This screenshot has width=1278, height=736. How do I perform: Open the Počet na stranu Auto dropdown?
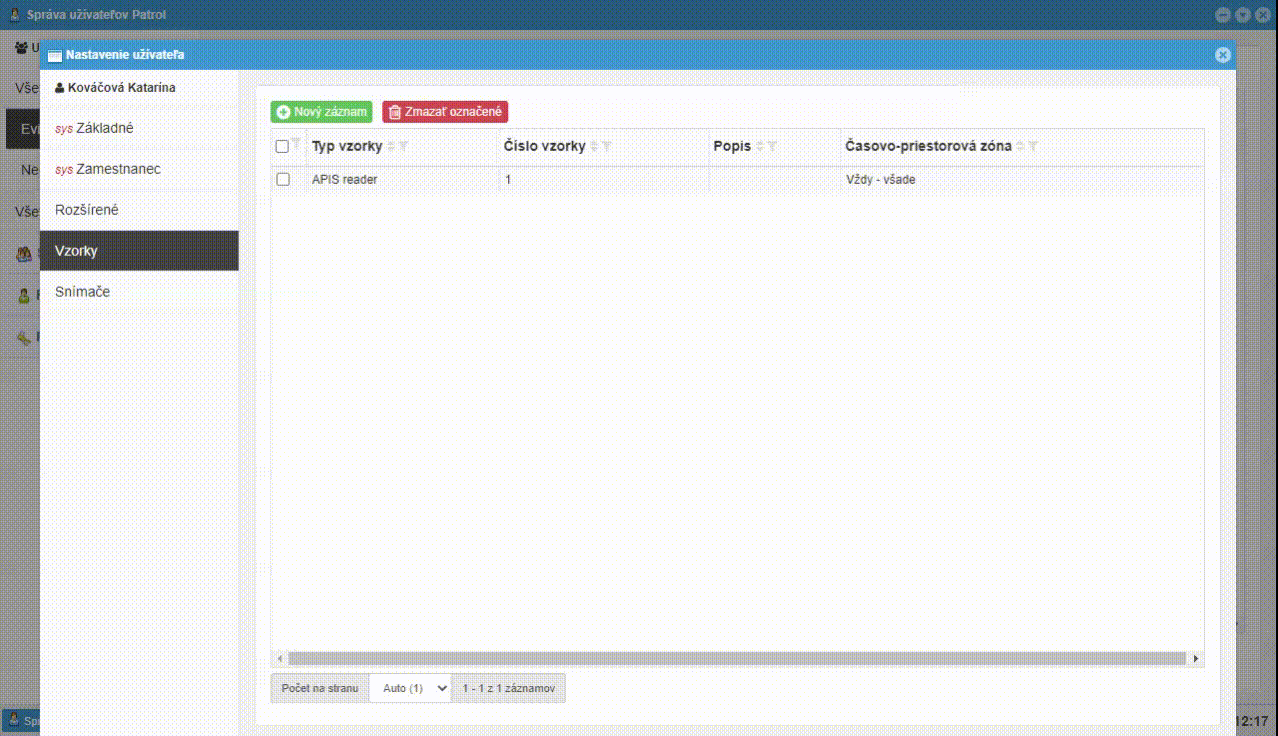[x=410, y=689]
